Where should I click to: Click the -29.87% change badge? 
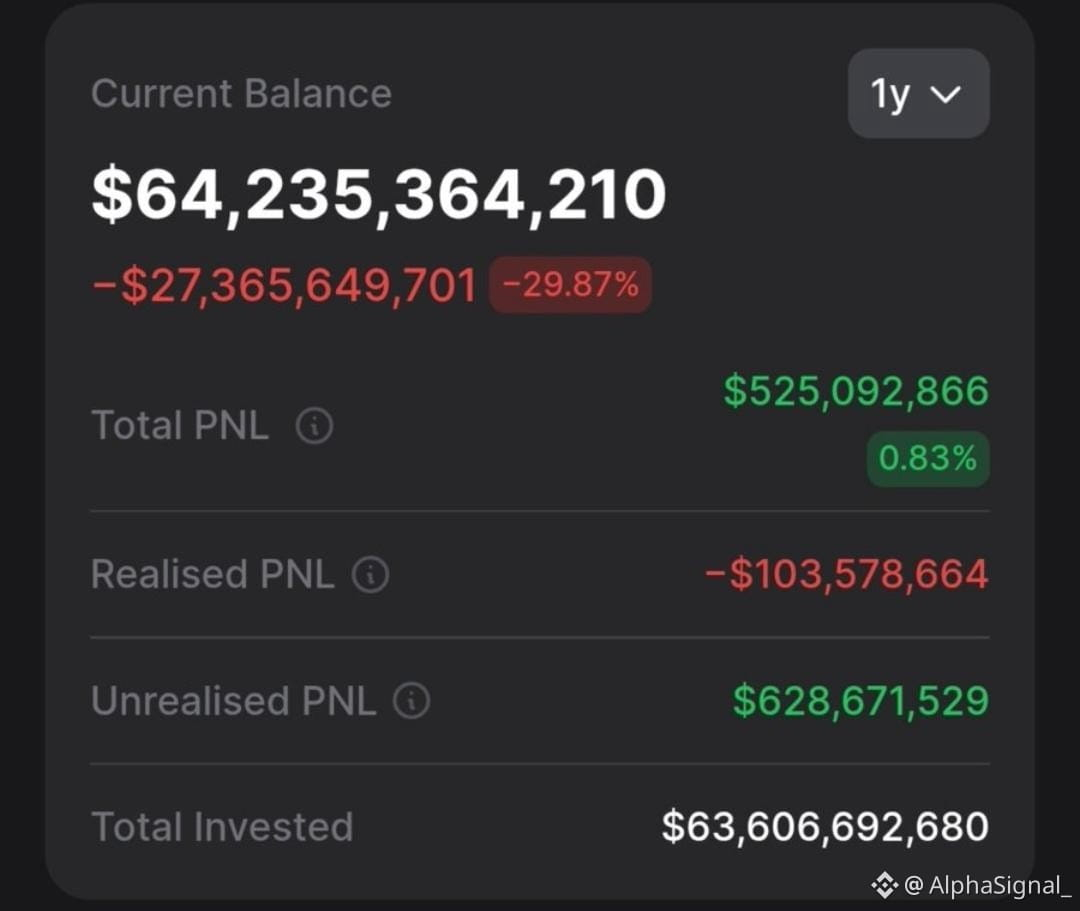point(570,284)
